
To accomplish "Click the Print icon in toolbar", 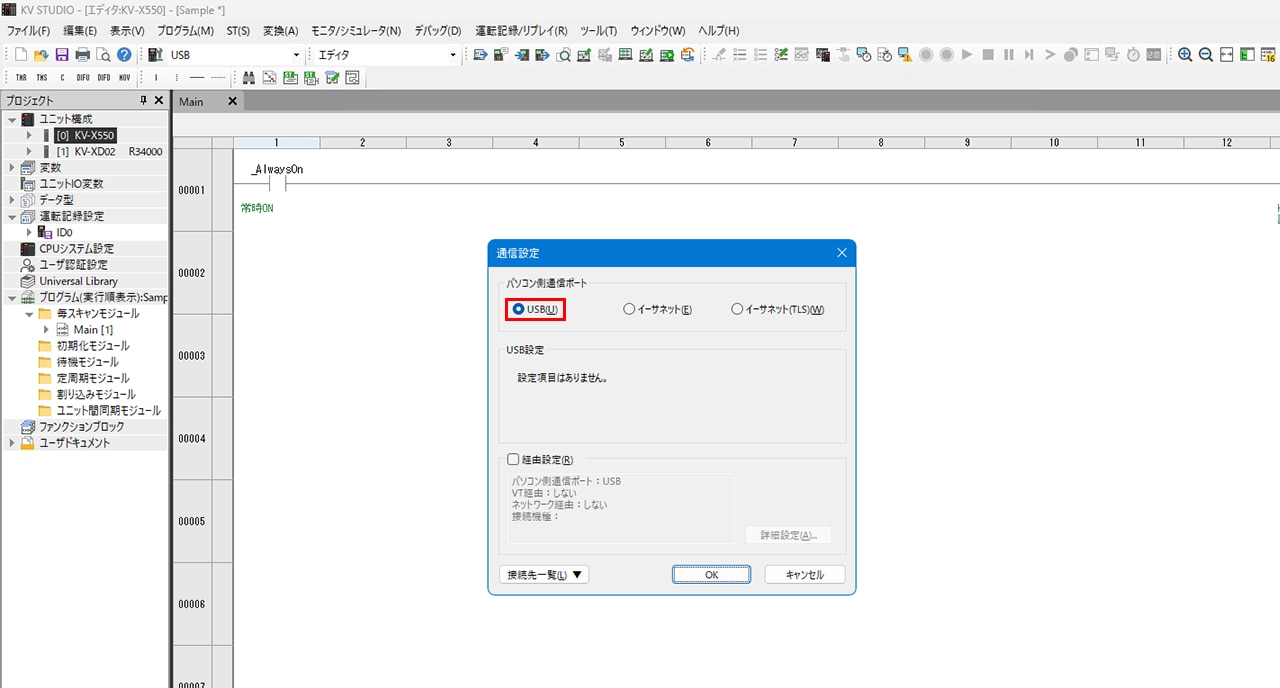I will point(83,55).
